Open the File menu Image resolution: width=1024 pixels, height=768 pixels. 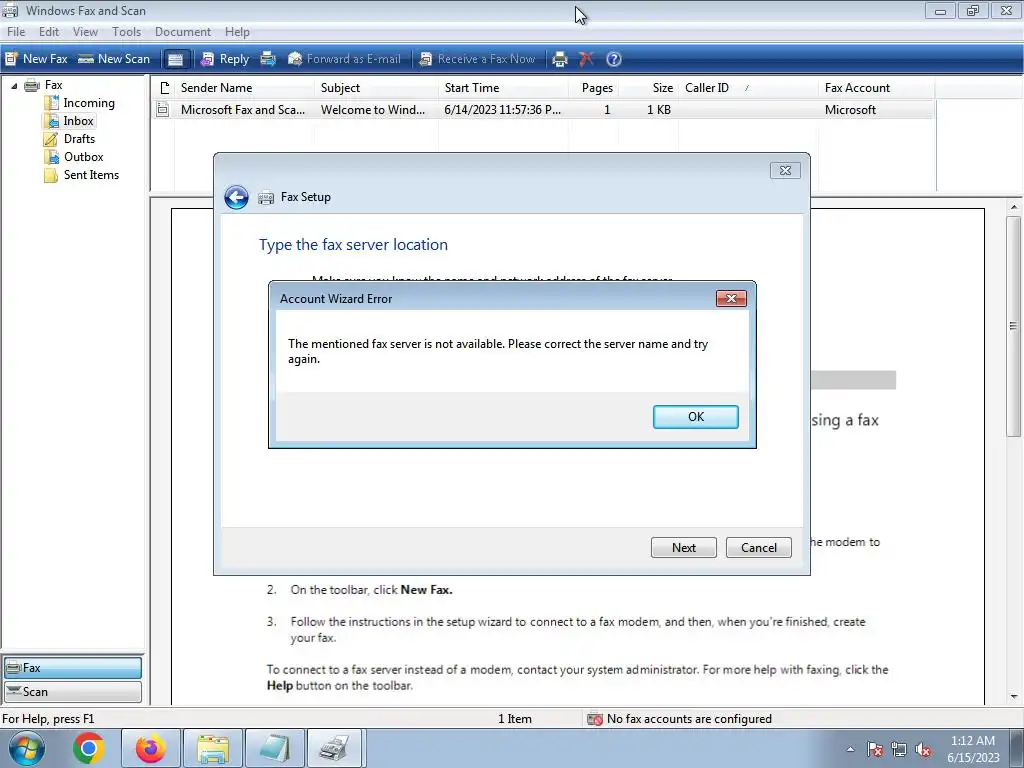coord(16,31)
